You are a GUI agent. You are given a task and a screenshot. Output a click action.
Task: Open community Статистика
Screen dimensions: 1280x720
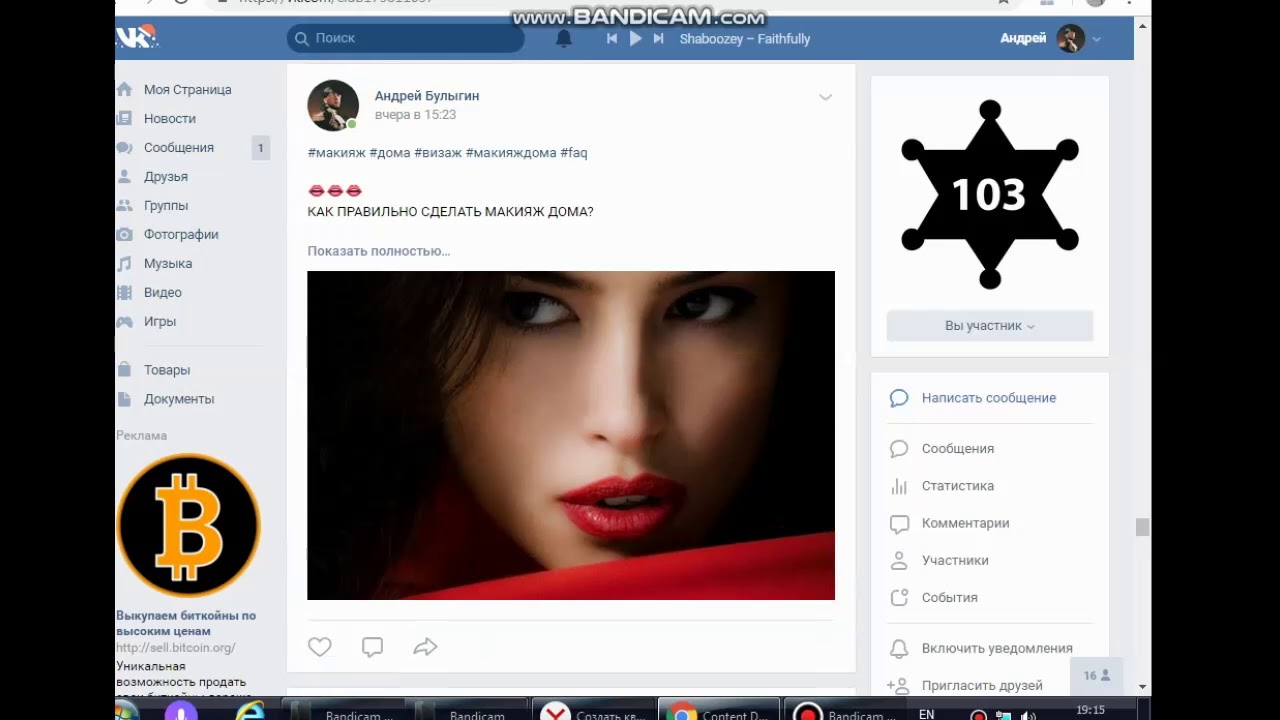(958, 486)
